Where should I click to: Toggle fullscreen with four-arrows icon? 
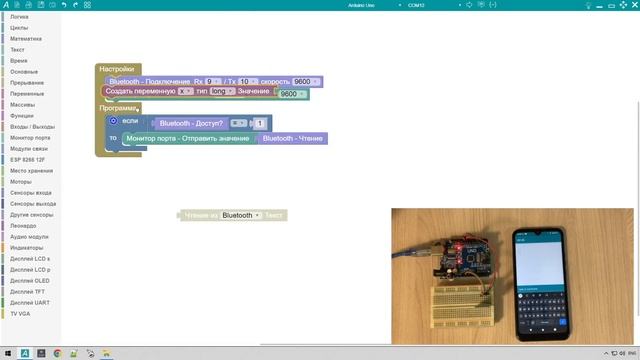click(623, 5)
